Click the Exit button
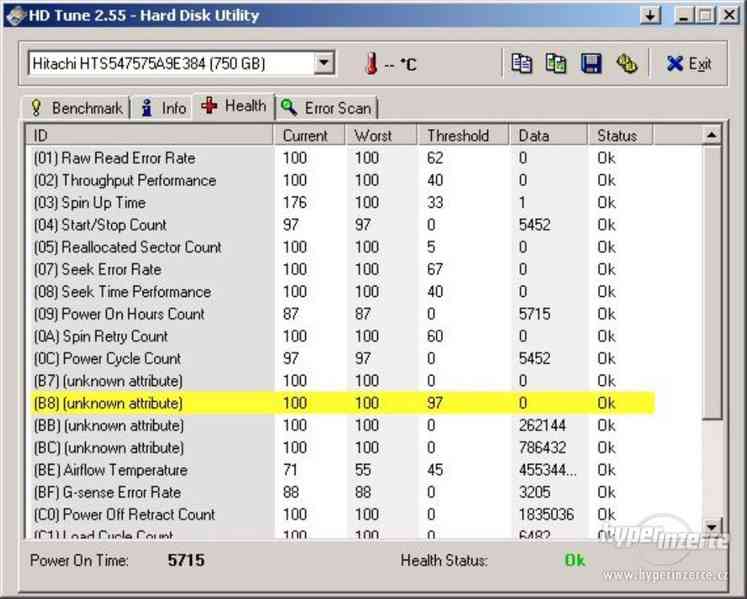The height and width of the screenshot is (599, 747). pyautogui.click(x=688, y=63)
